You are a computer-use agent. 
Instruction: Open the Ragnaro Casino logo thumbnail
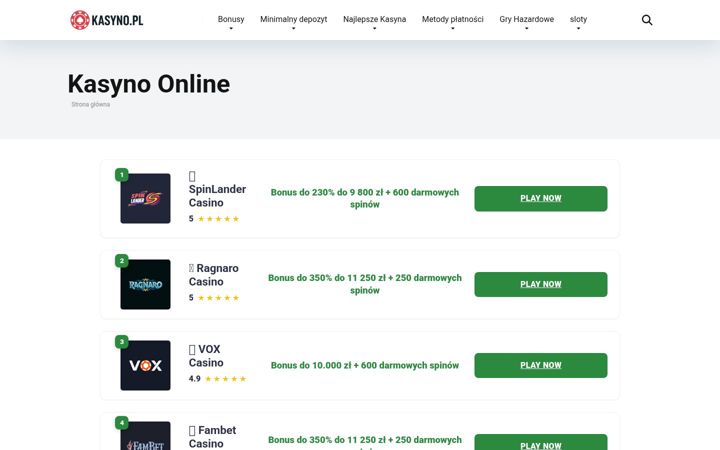(x=145, y=284)
